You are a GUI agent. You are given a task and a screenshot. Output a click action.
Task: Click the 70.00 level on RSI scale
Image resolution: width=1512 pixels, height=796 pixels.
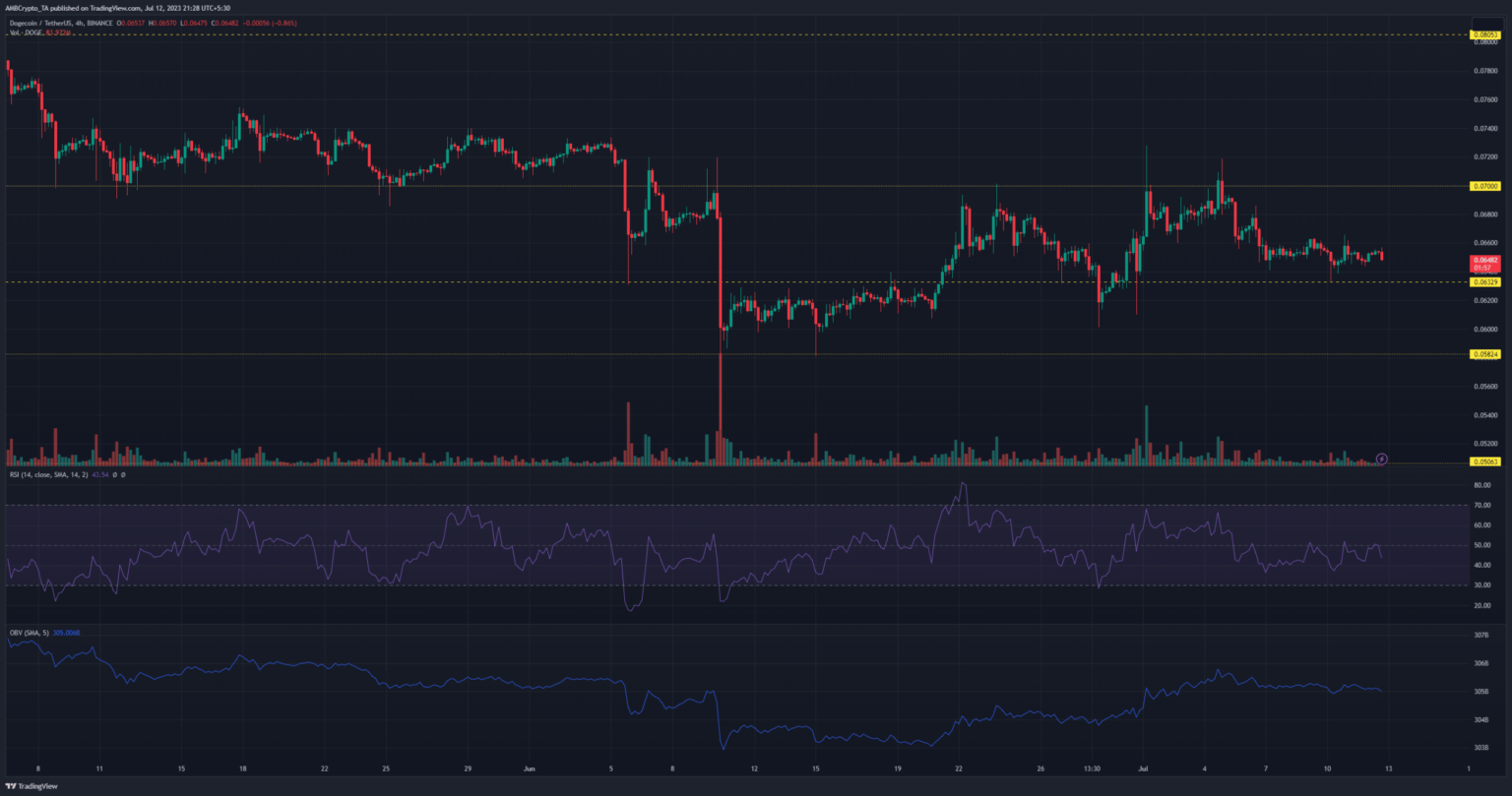[x=1481, y=506]
